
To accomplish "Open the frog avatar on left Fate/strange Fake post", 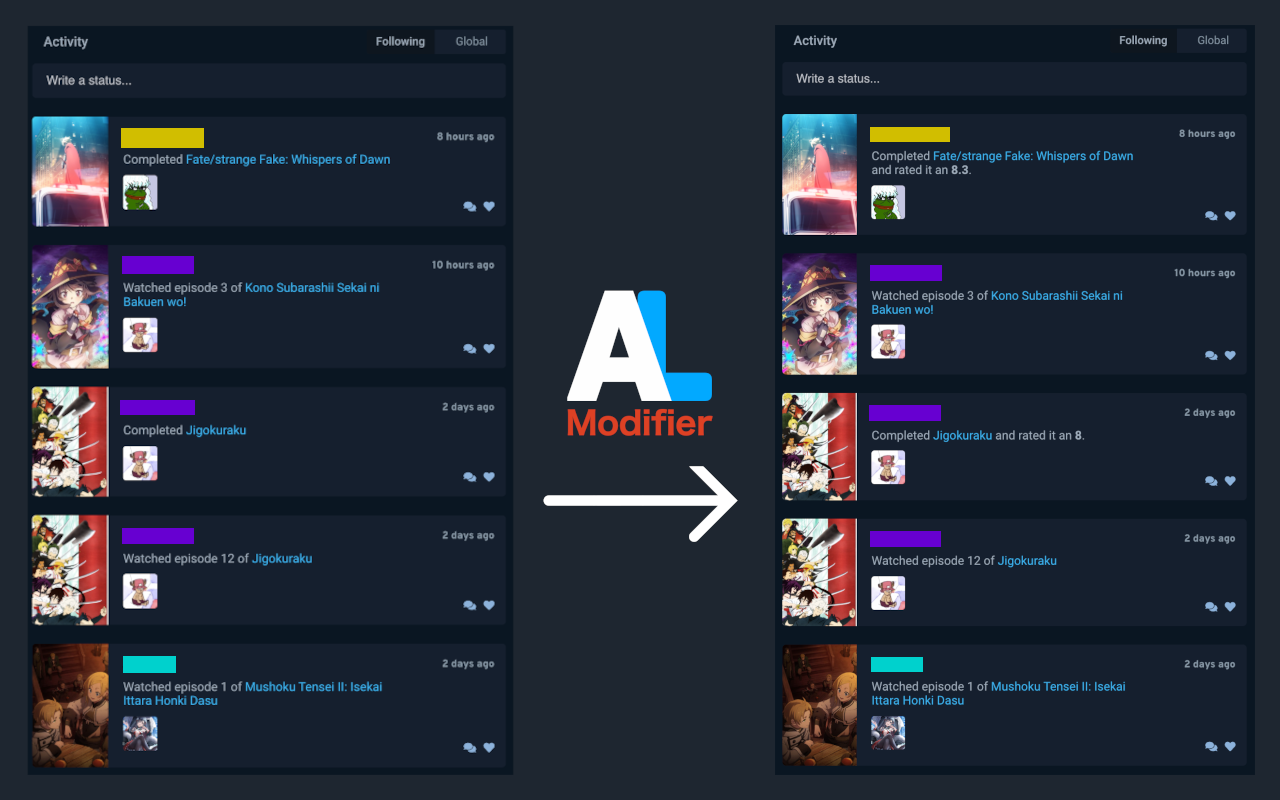I will tap(140, 192).
